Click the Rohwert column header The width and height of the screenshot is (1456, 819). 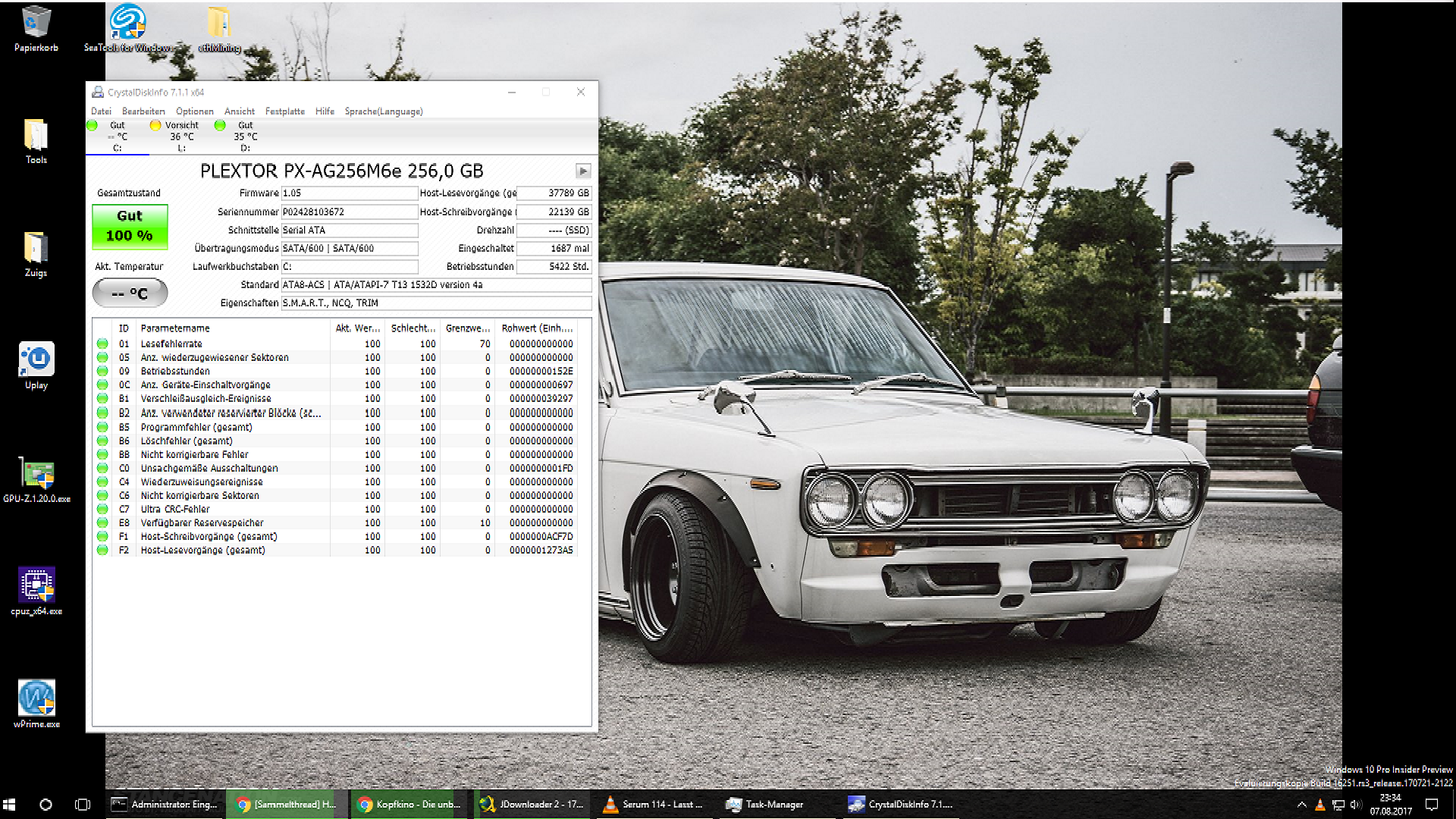pos(536,328)
